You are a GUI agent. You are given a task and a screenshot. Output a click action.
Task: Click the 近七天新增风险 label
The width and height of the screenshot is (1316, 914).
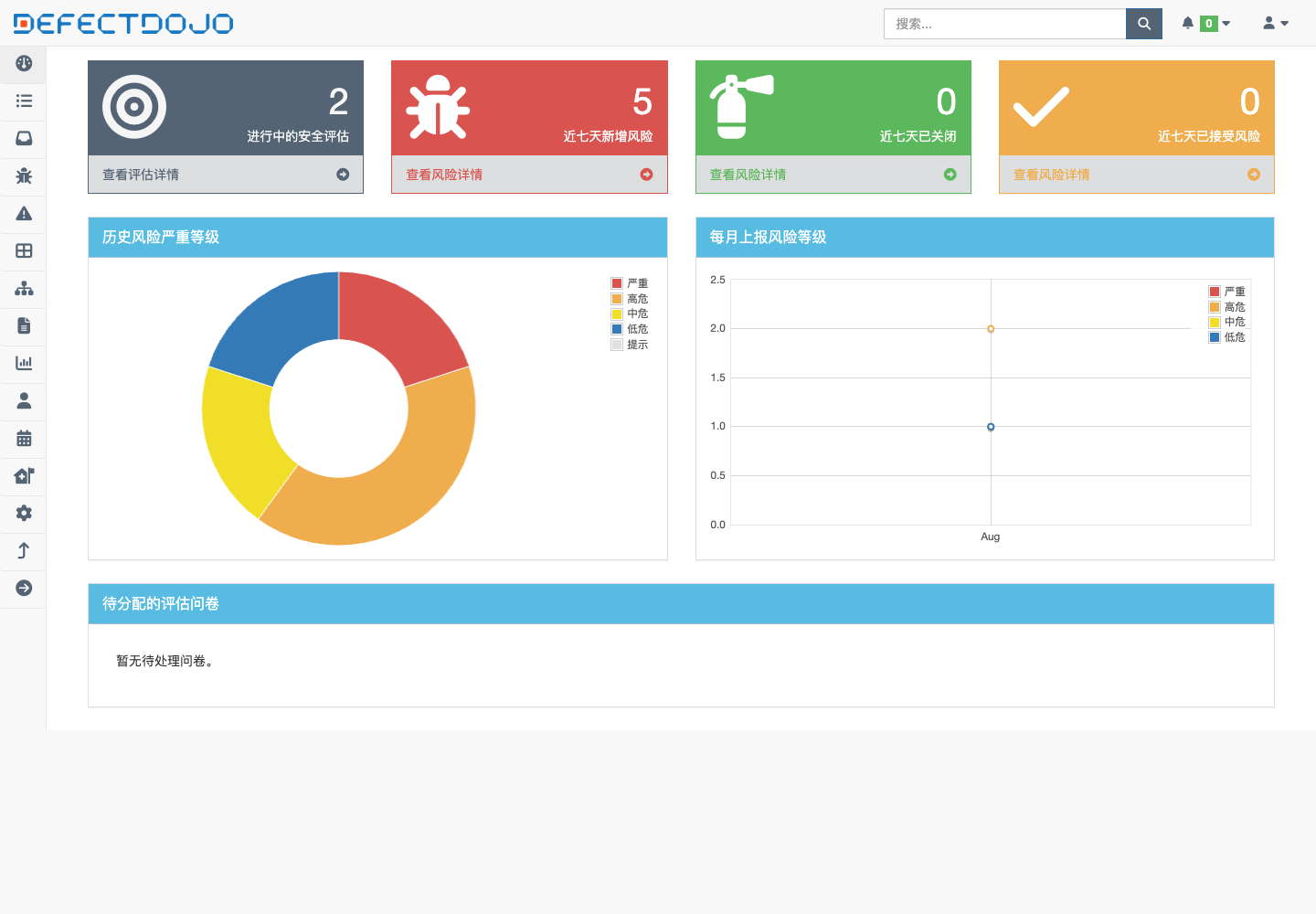pyautogui.click(x=608, y=136)
